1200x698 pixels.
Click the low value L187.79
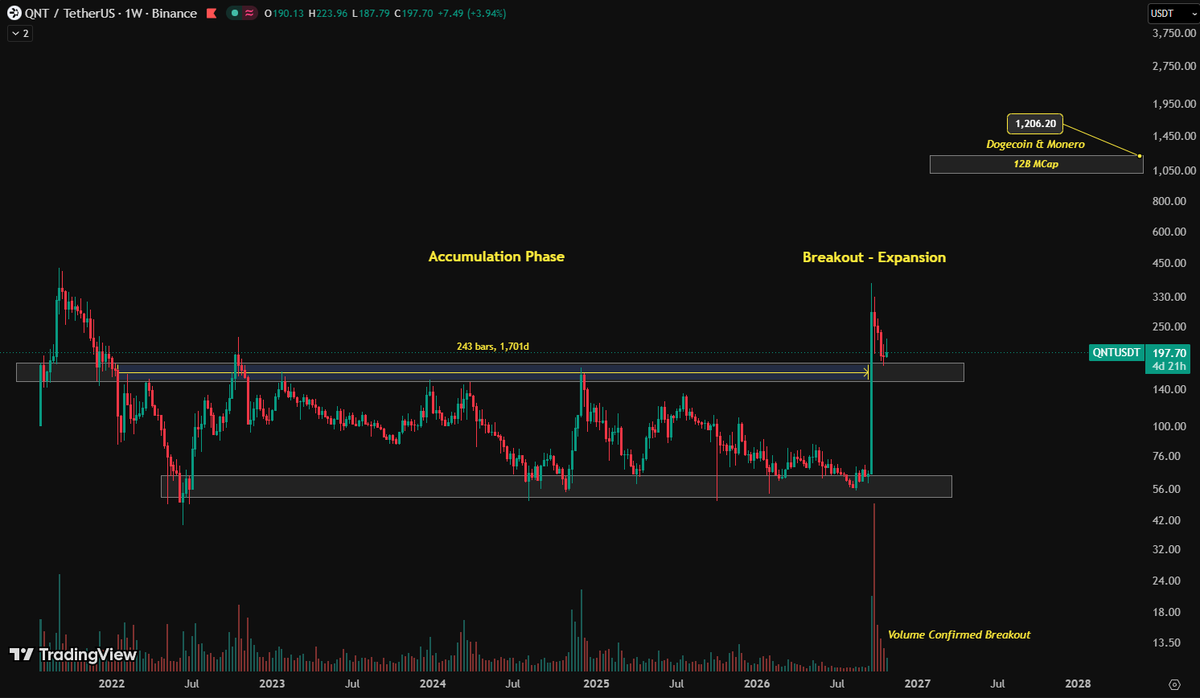point(371,13)
